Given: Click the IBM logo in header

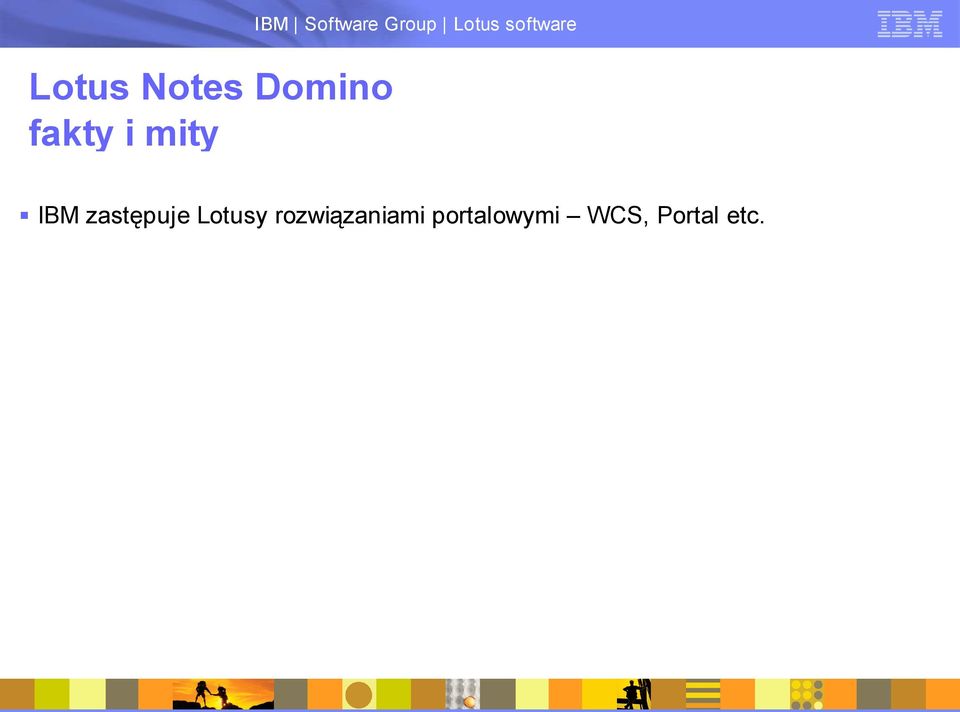Looking at the screenshot, I should (910, 24).
